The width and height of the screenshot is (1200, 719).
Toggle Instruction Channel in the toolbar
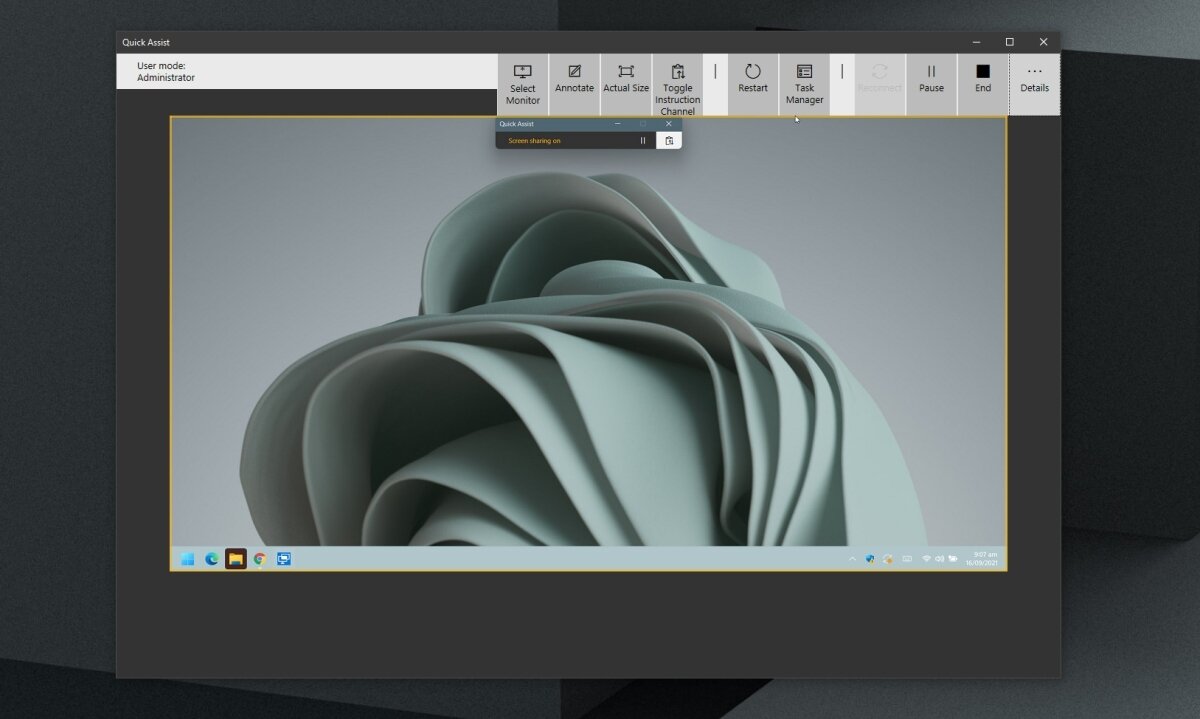[678, 84]
